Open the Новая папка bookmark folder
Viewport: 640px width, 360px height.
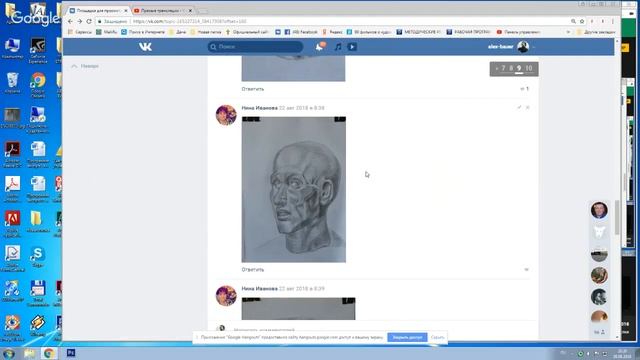tap(206, 32)
